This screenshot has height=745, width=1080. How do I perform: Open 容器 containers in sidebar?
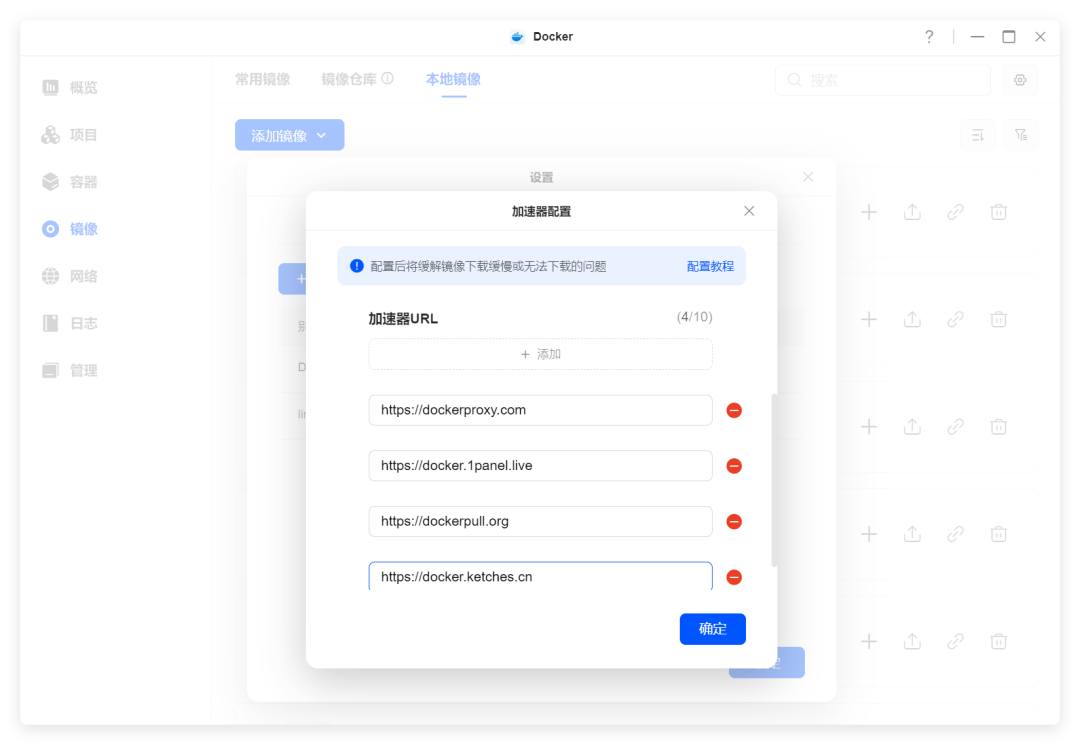[x=70, y=182]
